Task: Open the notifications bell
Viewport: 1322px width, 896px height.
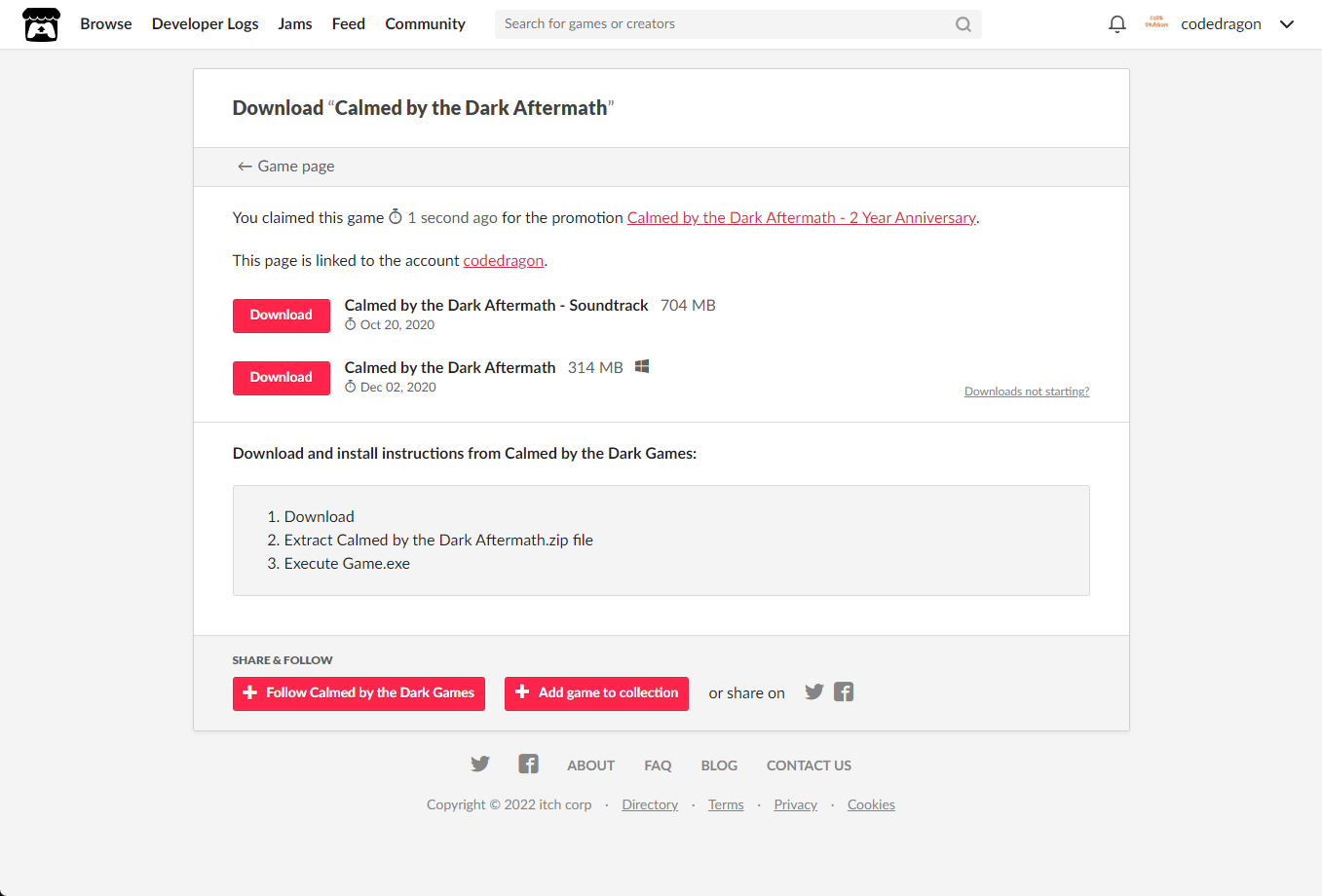Action: pyautogui.click(x=1117, y=24)
